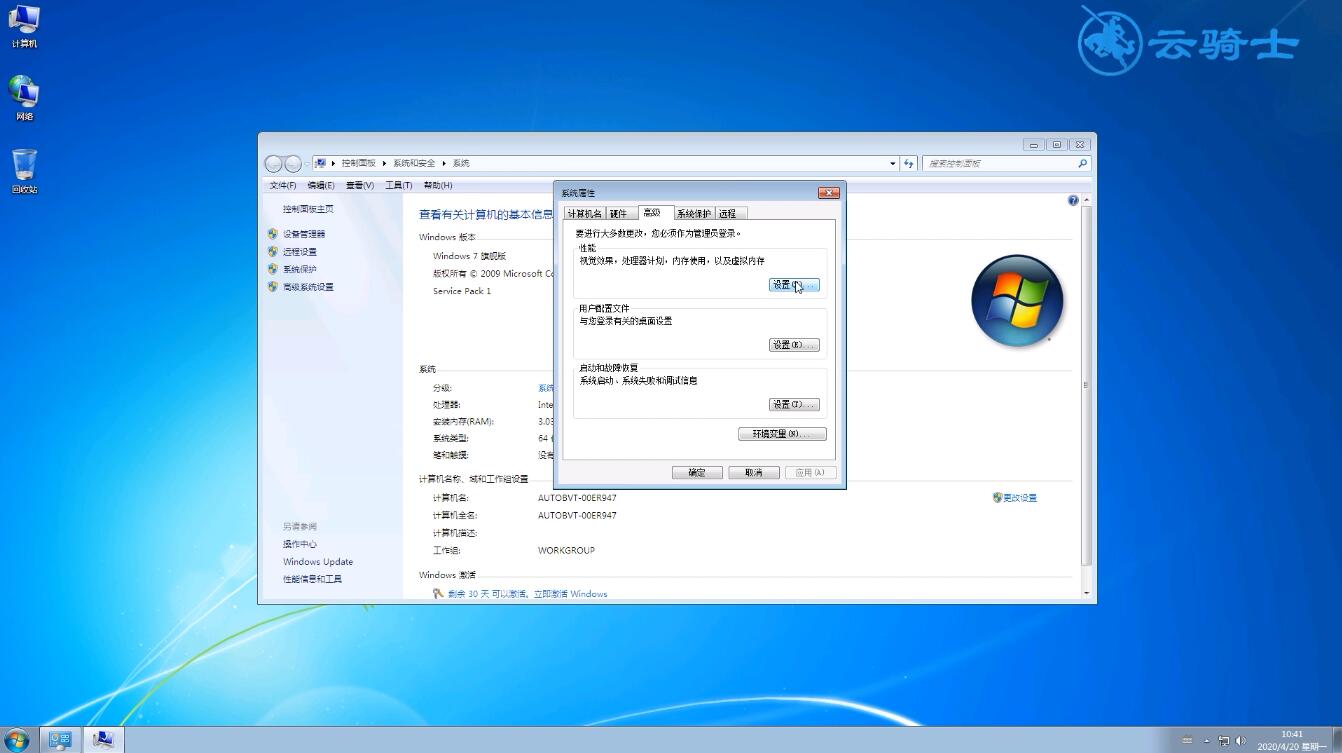
Task: Click 确定 in System Properties dialog
Action: 697,473
